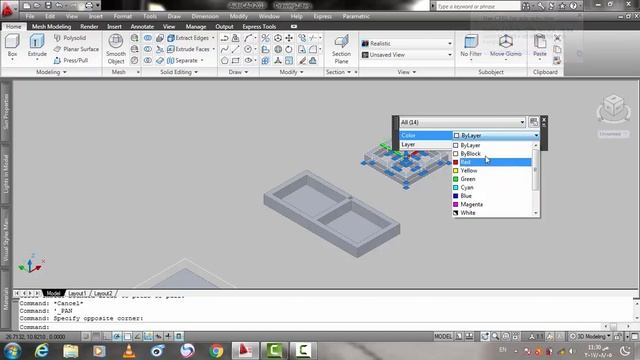This screenshot has height=360, width=640.
Task: Create a Planar Surface
Action: pyautogui.click(x=76, y=49)
